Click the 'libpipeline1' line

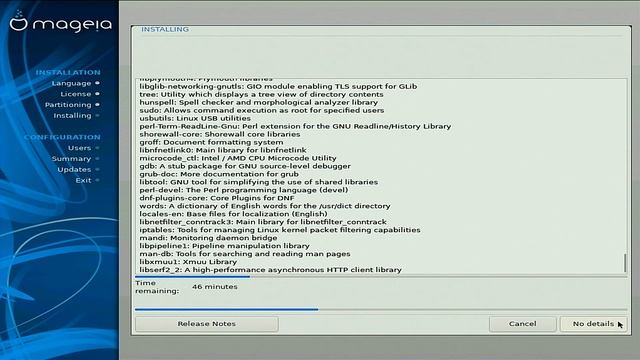pyautogui.click(x=224, y=246)
